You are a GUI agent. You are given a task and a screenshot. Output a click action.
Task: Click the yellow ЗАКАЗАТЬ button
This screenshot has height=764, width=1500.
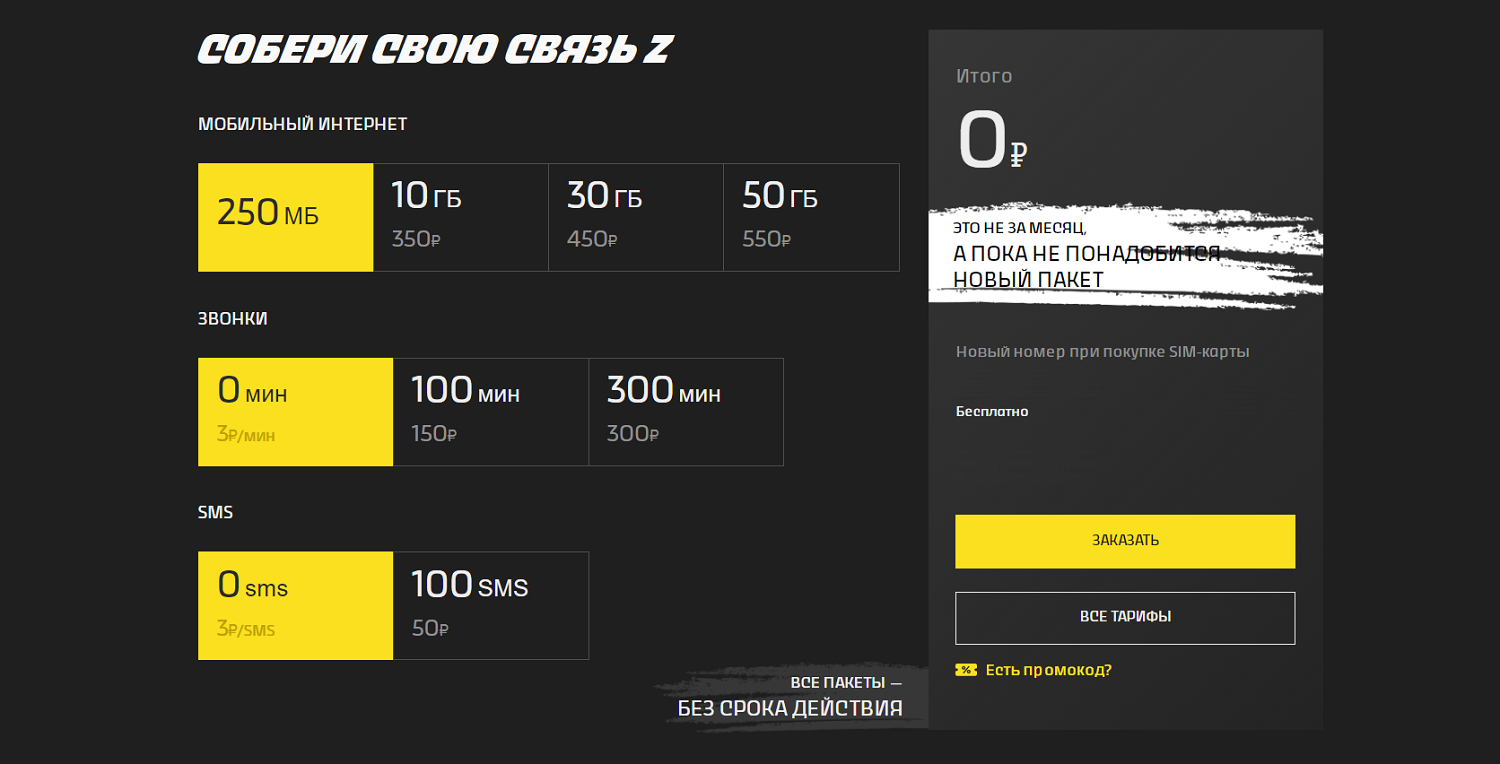pos(1125,541)
